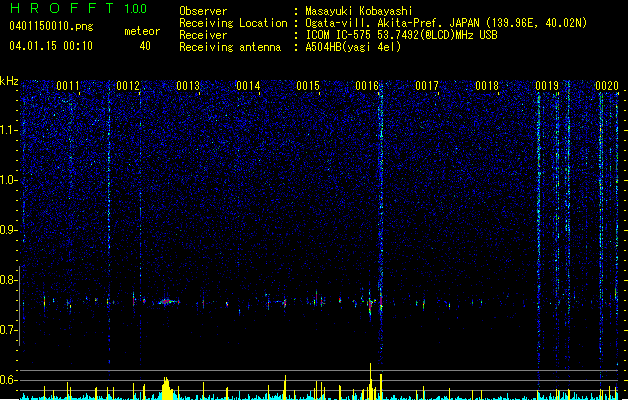Click the 0020 time marker
This screenshot has width=629, height=400.
(x=607, y=86)
